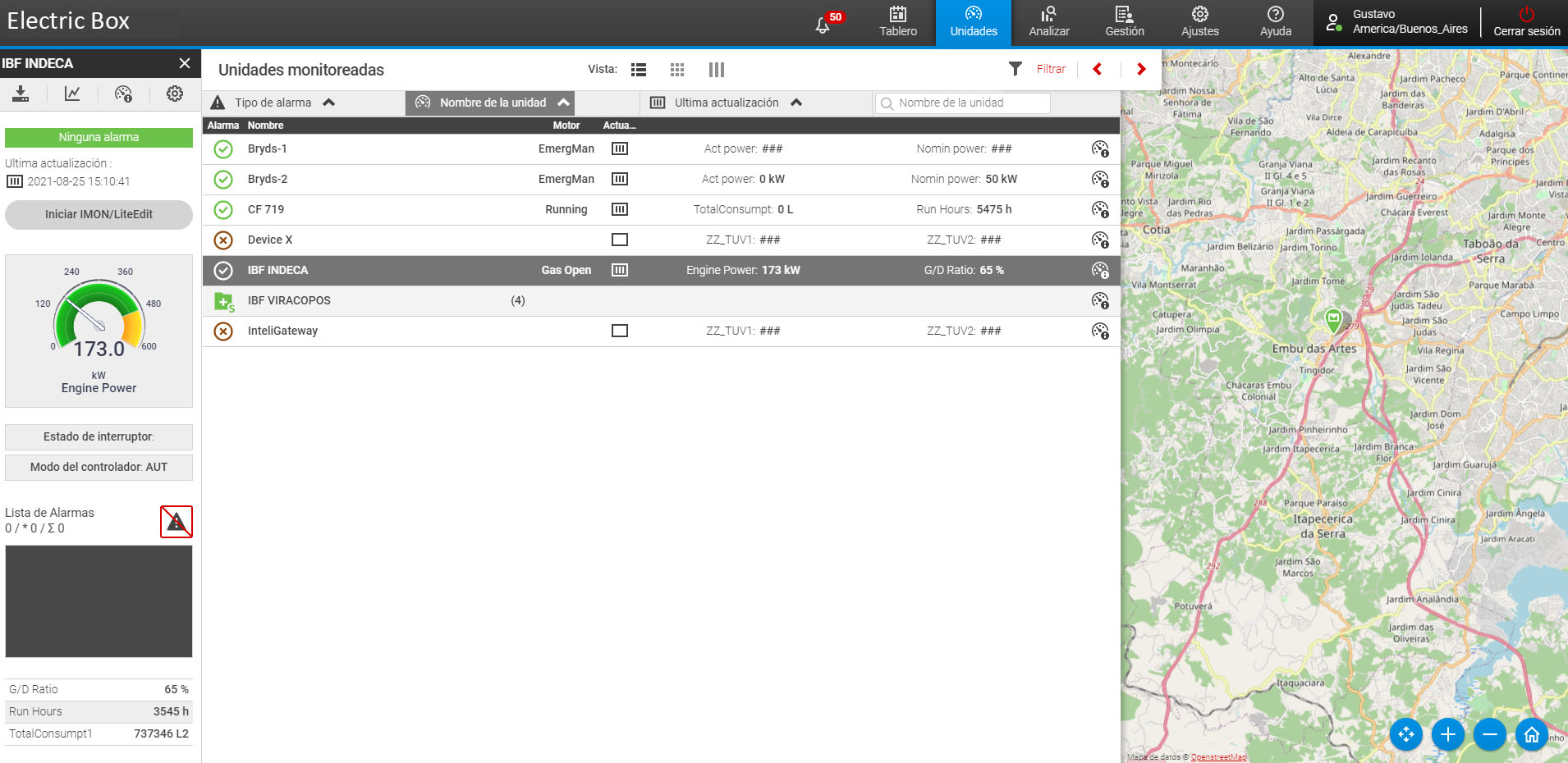Click the unit name search field
Viewport: 1568px width, 763px height.
(x=962, y=103)
